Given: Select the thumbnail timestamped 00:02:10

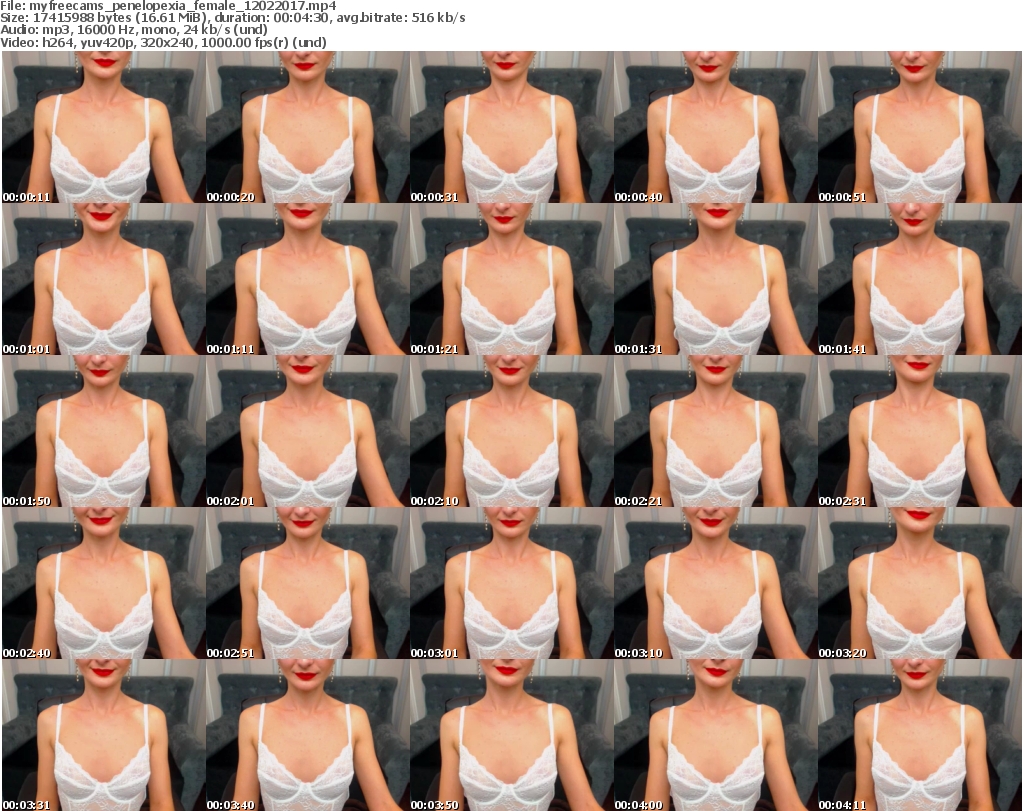Looking at the screenshot, I should coord(511,432).
